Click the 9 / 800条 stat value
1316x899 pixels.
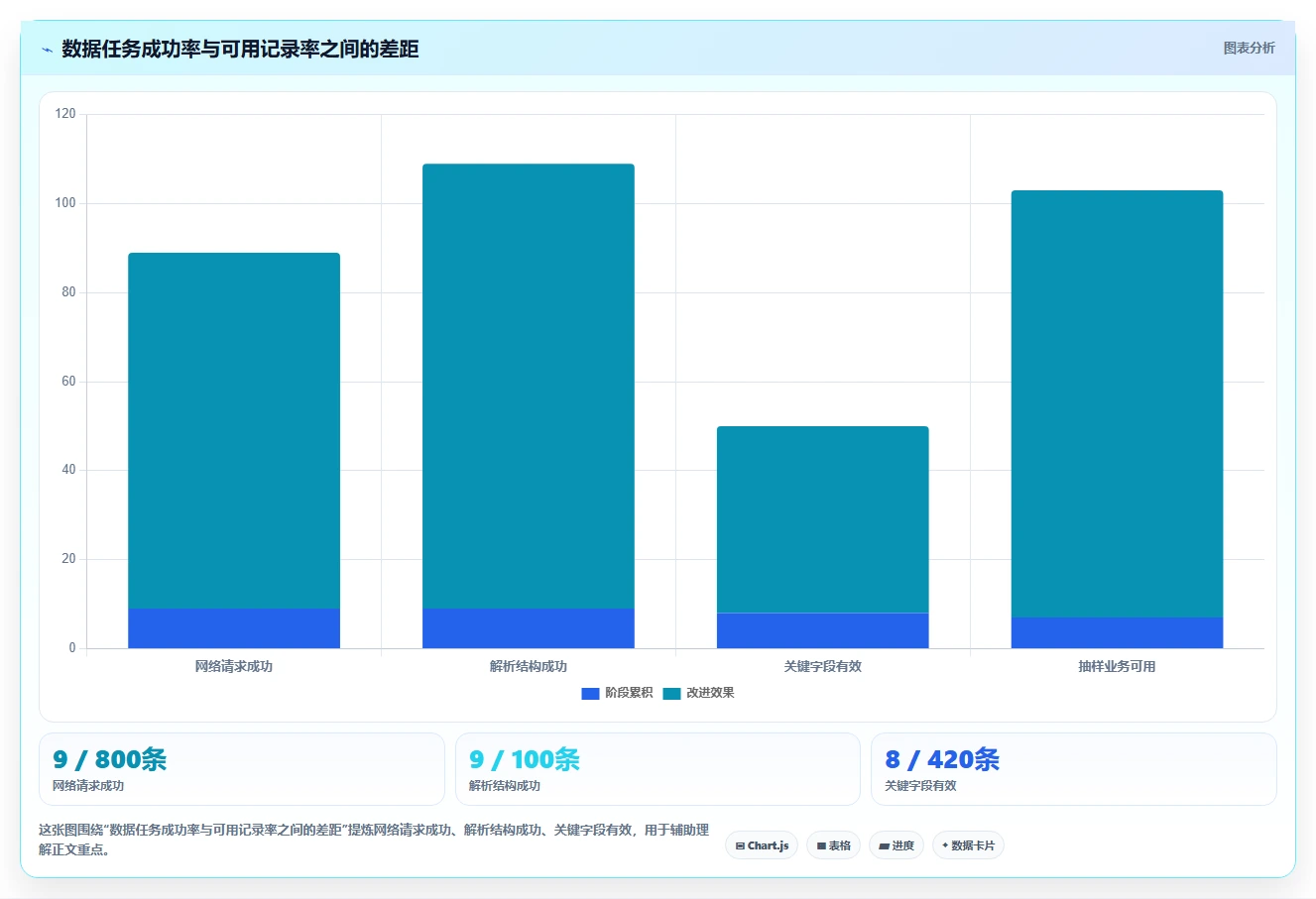click(x=110, y=760)
